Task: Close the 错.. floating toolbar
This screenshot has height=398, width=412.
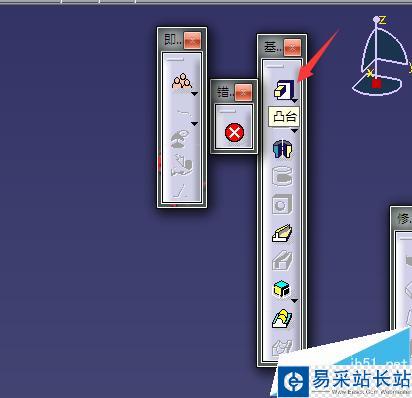Action: [244, 92]
